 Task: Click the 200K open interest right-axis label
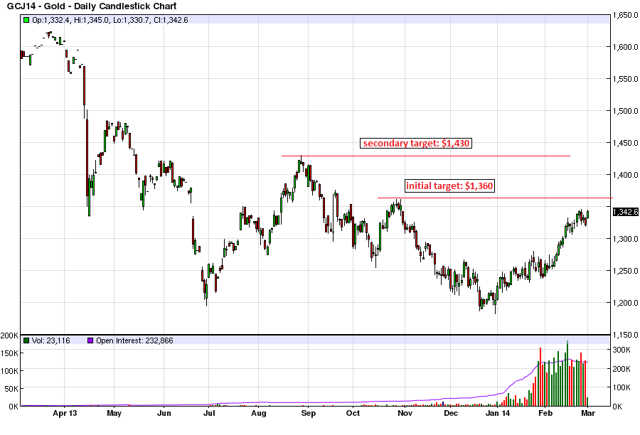point(622,368)
